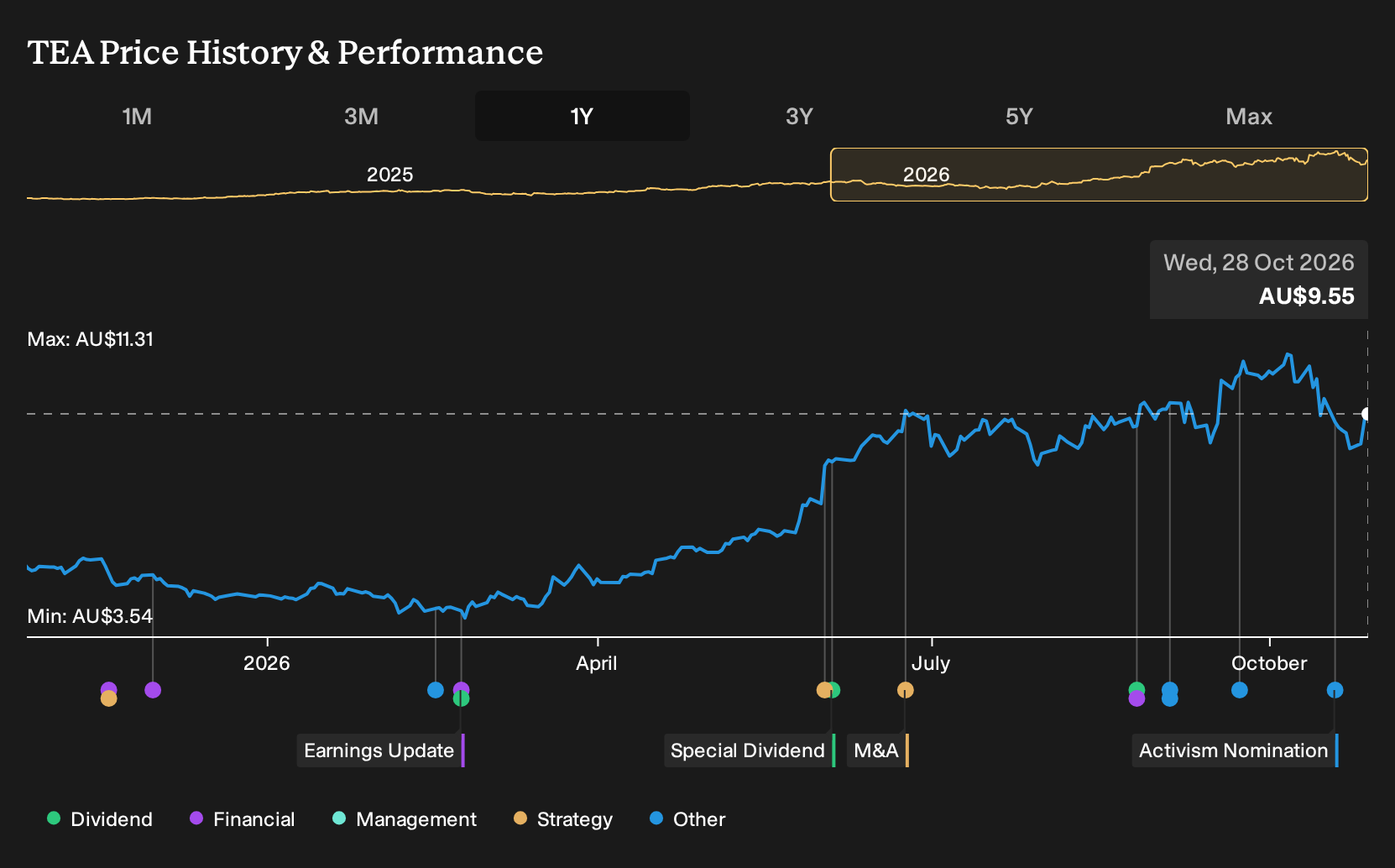Click the 'AU$9.55' tooltip price
The height and width of the screenshot is (868, 1395).
pyautogui.click(x=1306, y=296)
